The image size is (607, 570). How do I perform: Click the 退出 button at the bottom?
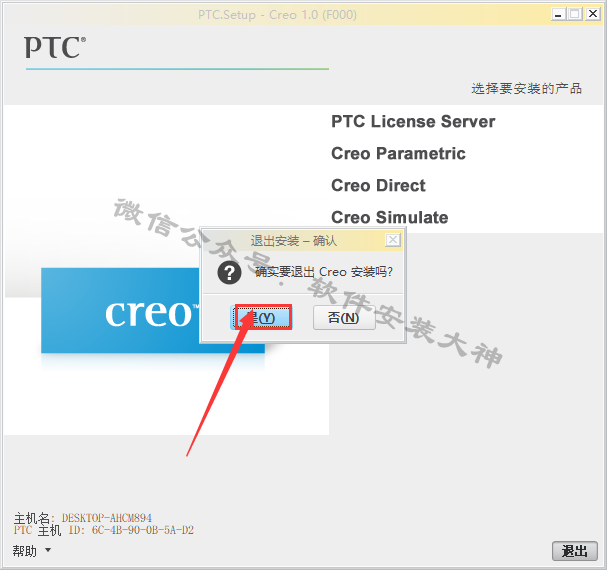click(575, 551)
